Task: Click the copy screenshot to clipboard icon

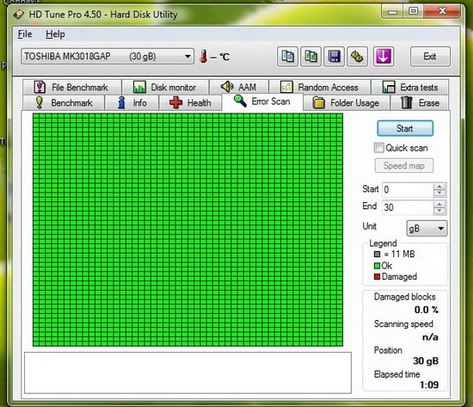Action: click(x=311, y=56)
